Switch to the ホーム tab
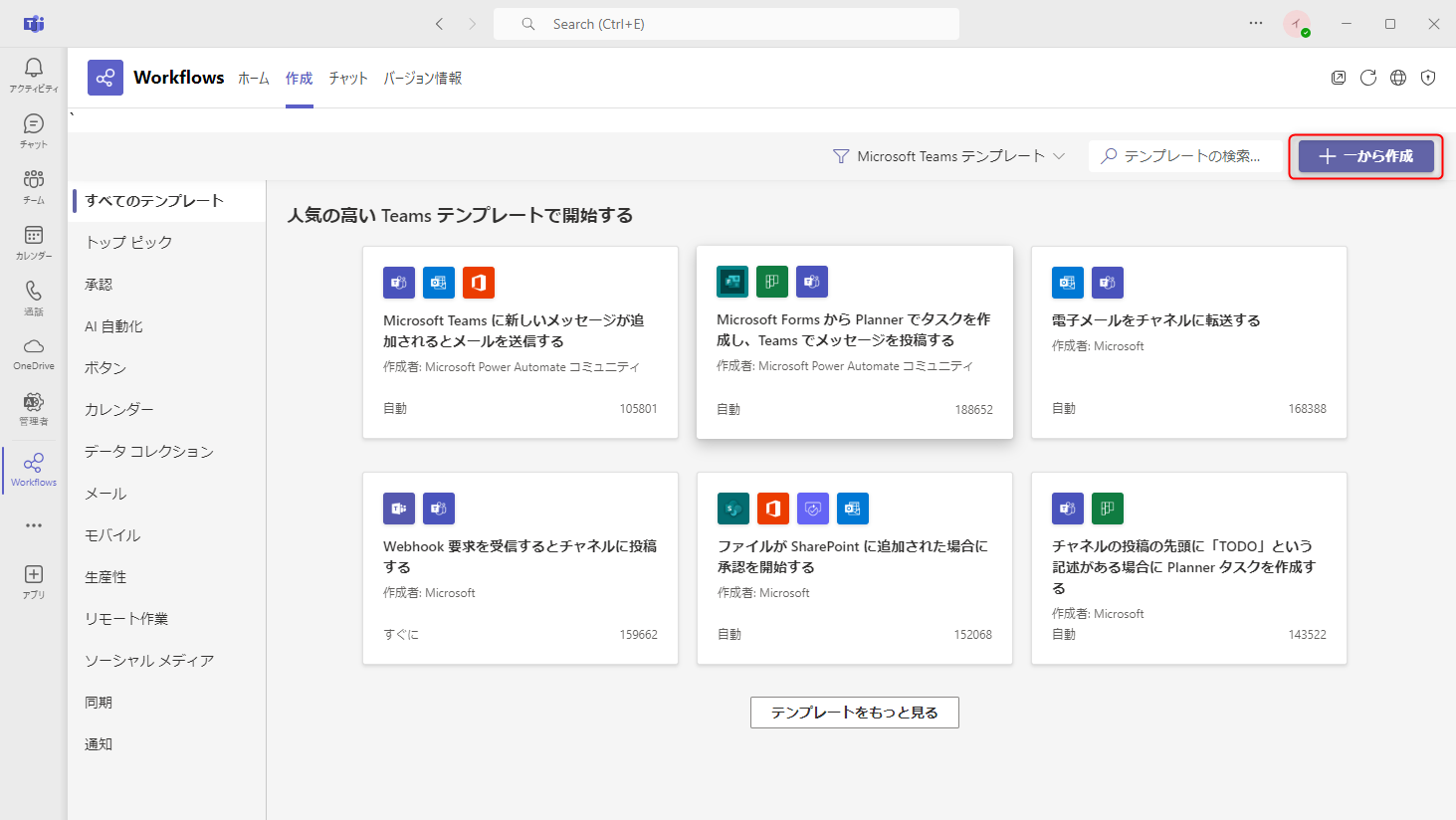This screenshot has height=820, width=1456. (254, 78)
